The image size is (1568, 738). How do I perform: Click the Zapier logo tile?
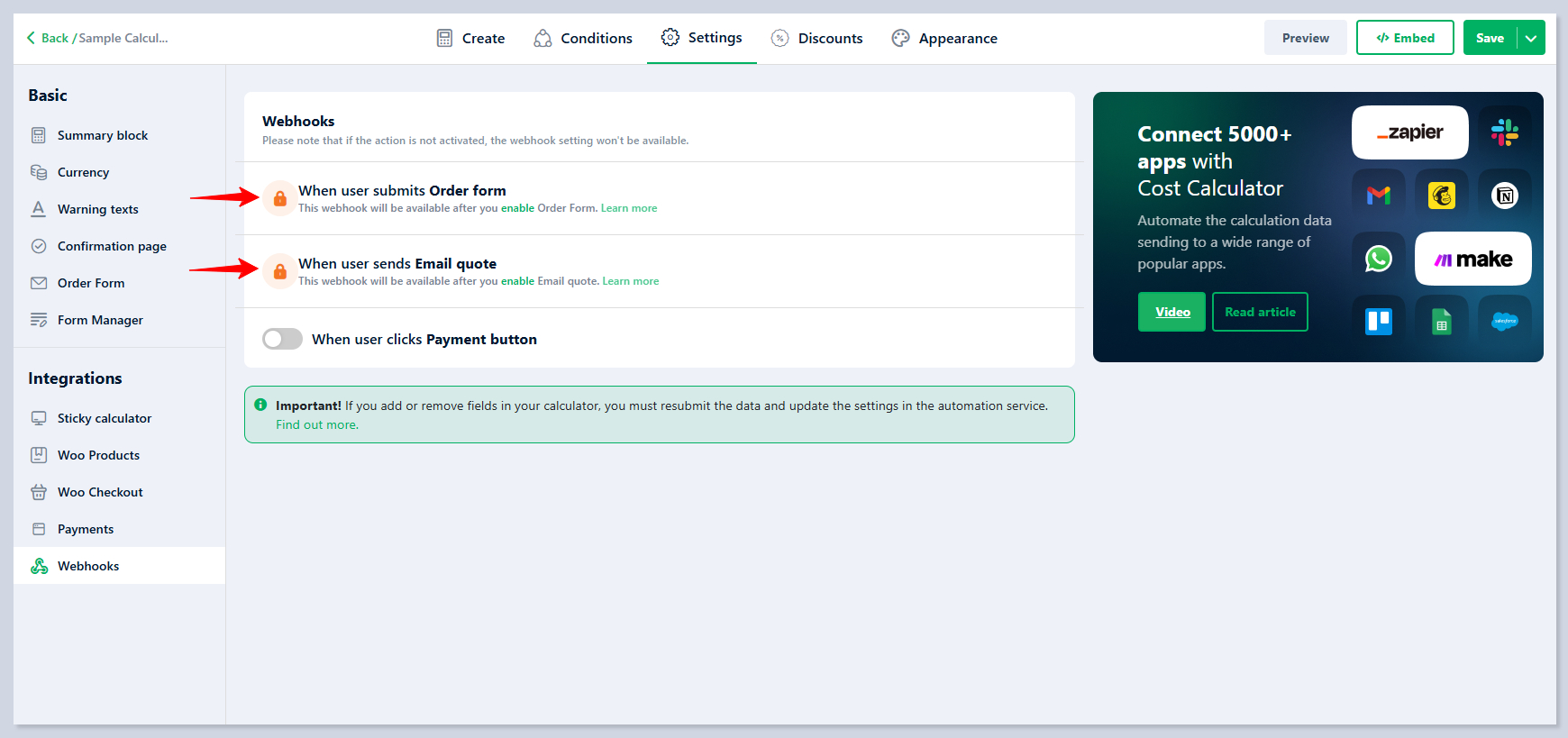1409,132
